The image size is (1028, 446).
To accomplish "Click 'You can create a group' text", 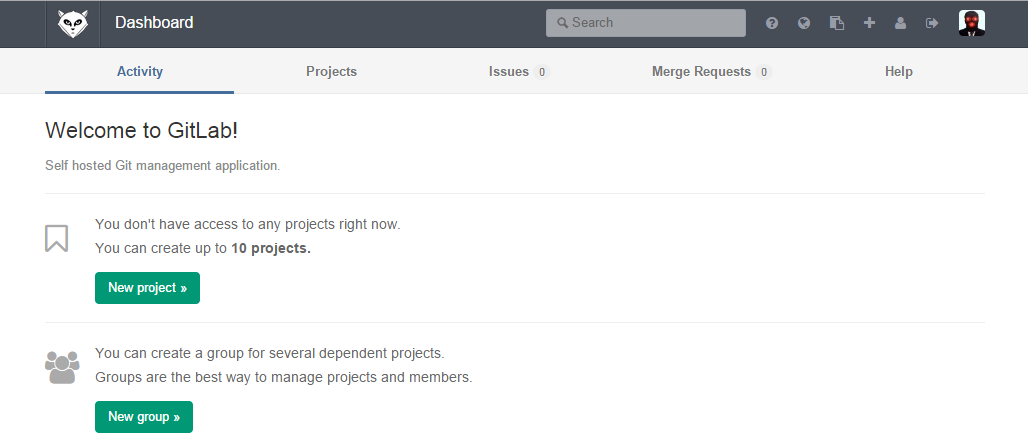I will [x=270, y=354].
